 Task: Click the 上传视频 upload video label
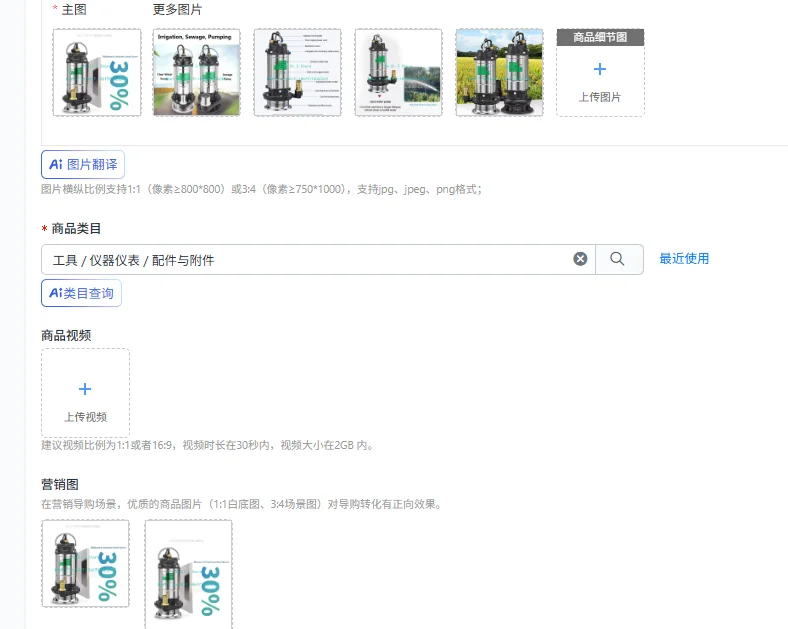(x=85, y=417)
